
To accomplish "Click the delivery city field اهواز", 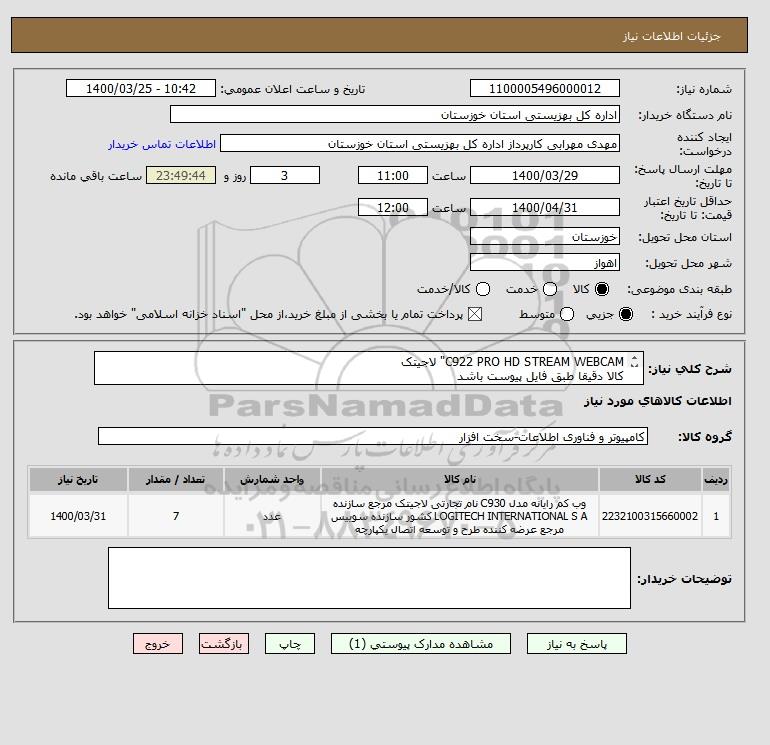I will pyautogui.click(x=545, y=263).
